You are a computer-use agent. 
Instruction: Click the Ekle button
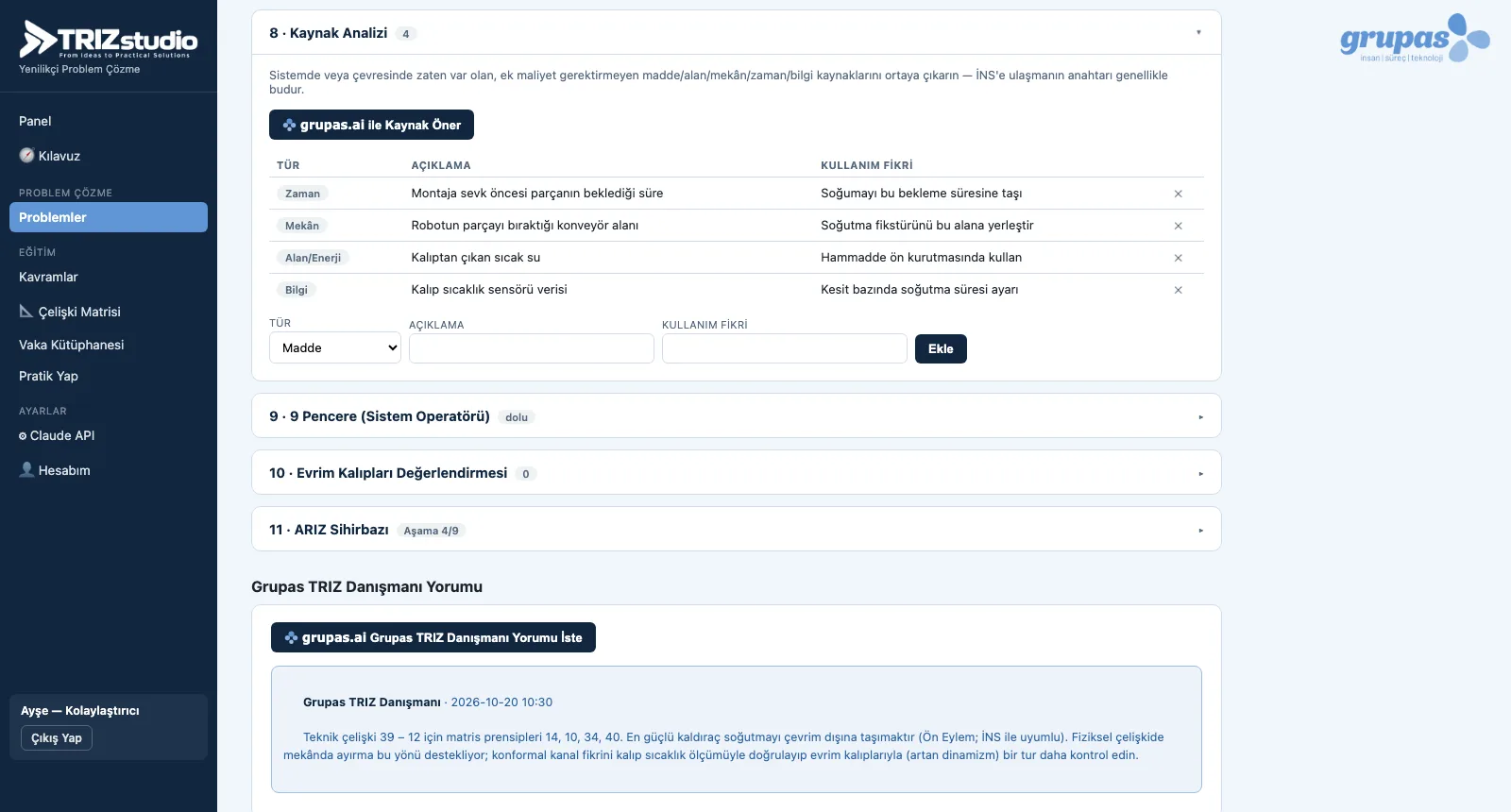(x=941, y=348)
